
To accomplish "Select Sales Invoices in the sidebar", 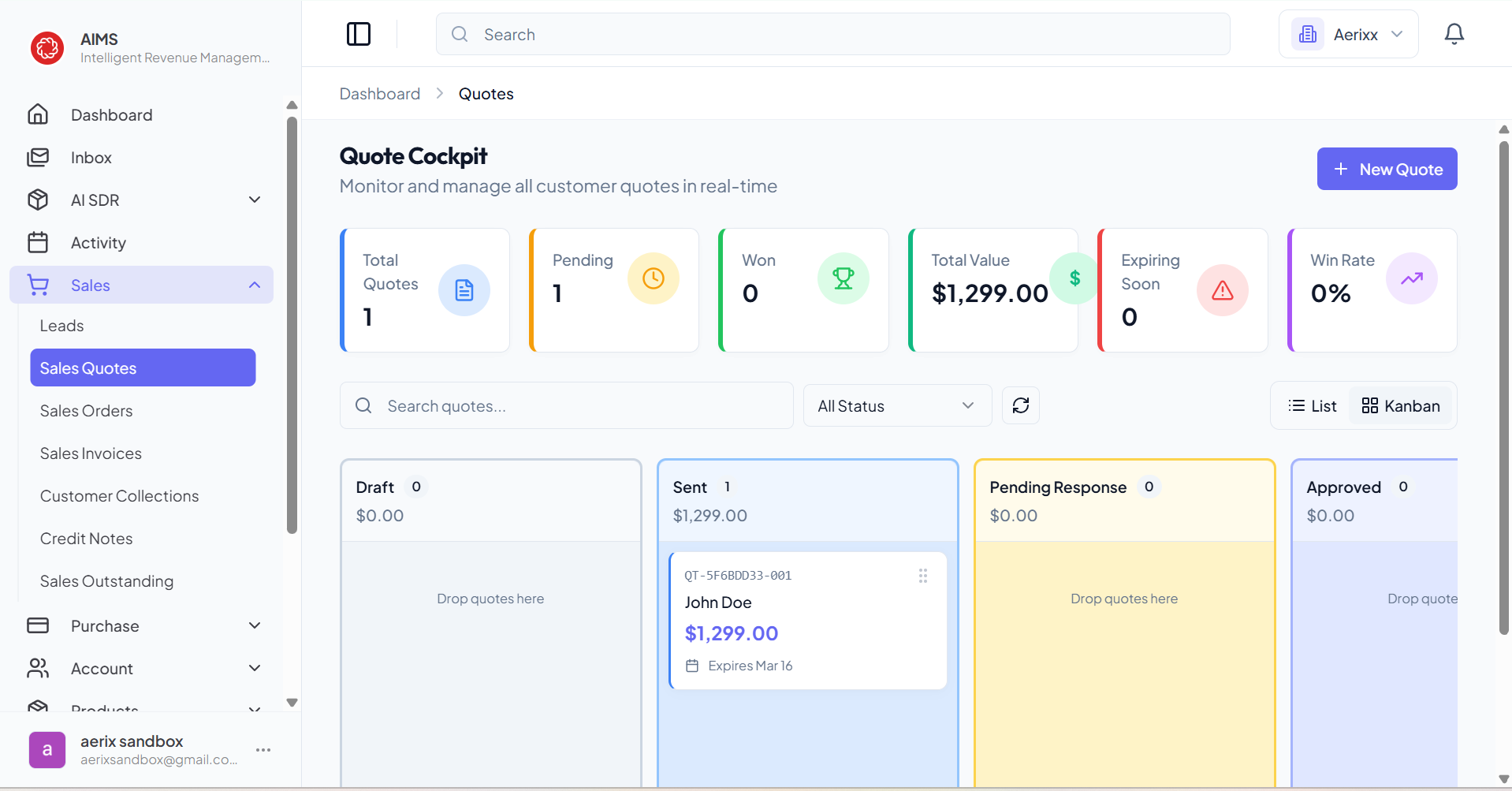I will [x=90, y=453].
